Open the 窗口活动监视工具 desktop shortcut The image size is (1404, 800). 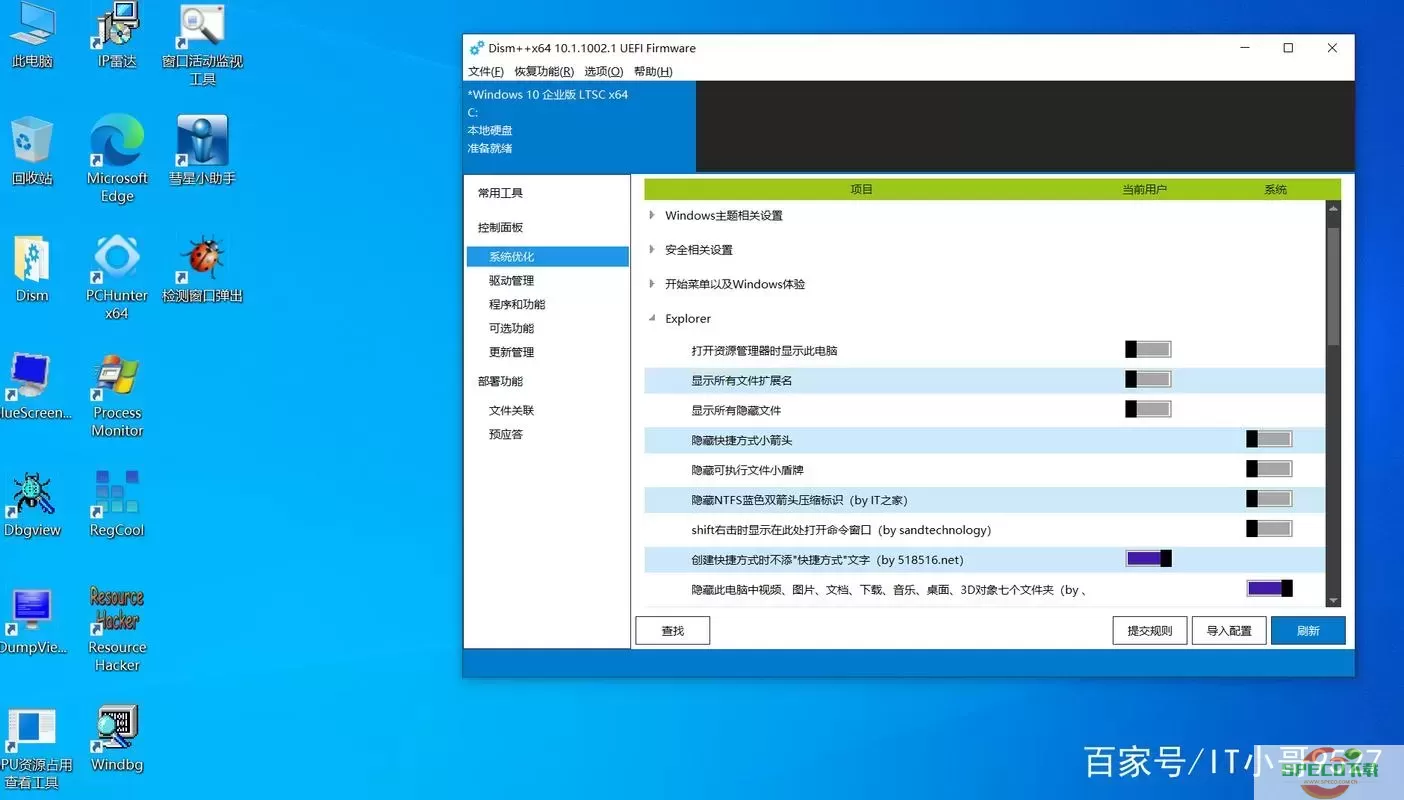(x=203, y=44)
